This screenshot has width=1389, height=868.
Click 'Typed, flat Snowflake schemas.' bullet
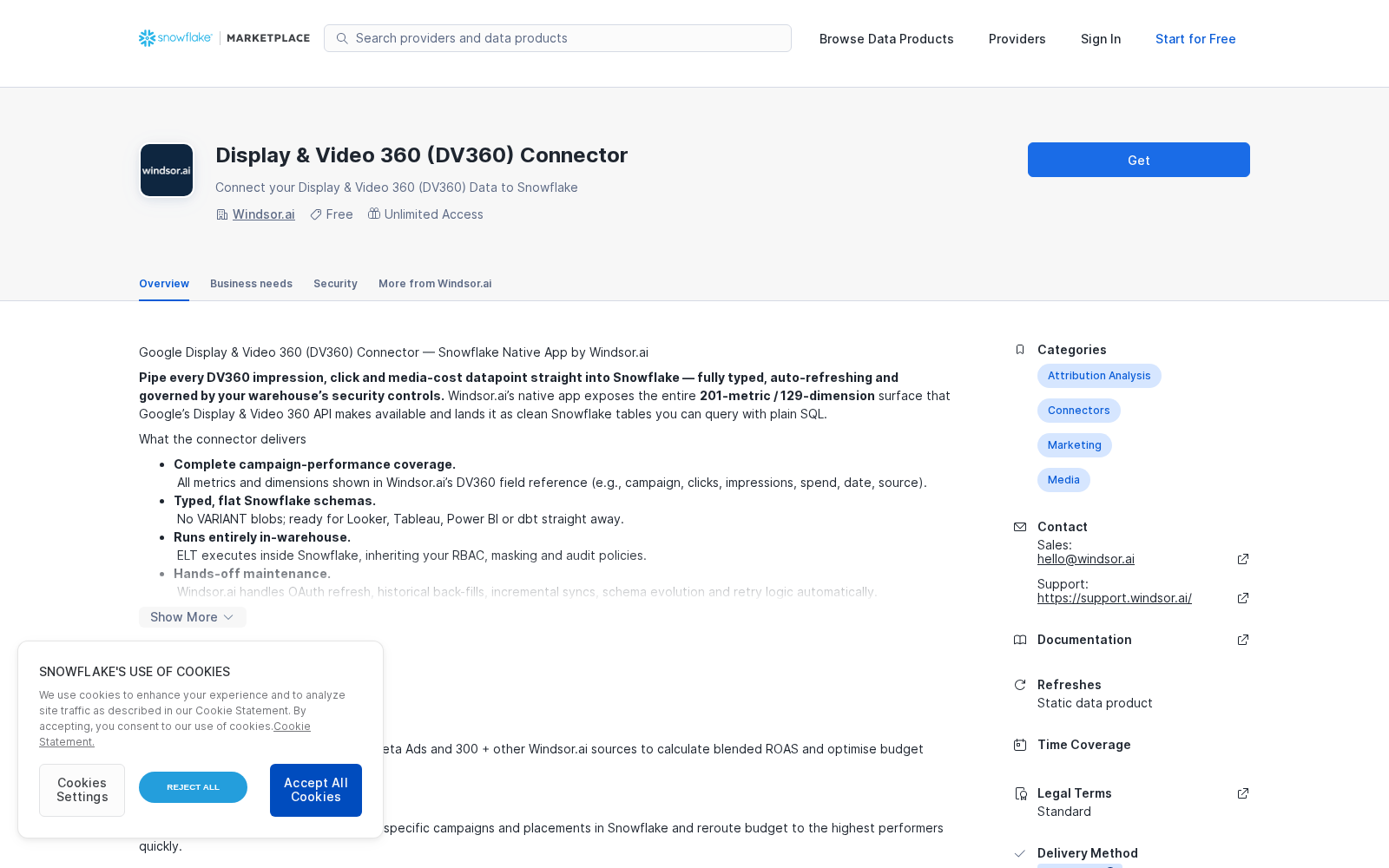(274, 501)
